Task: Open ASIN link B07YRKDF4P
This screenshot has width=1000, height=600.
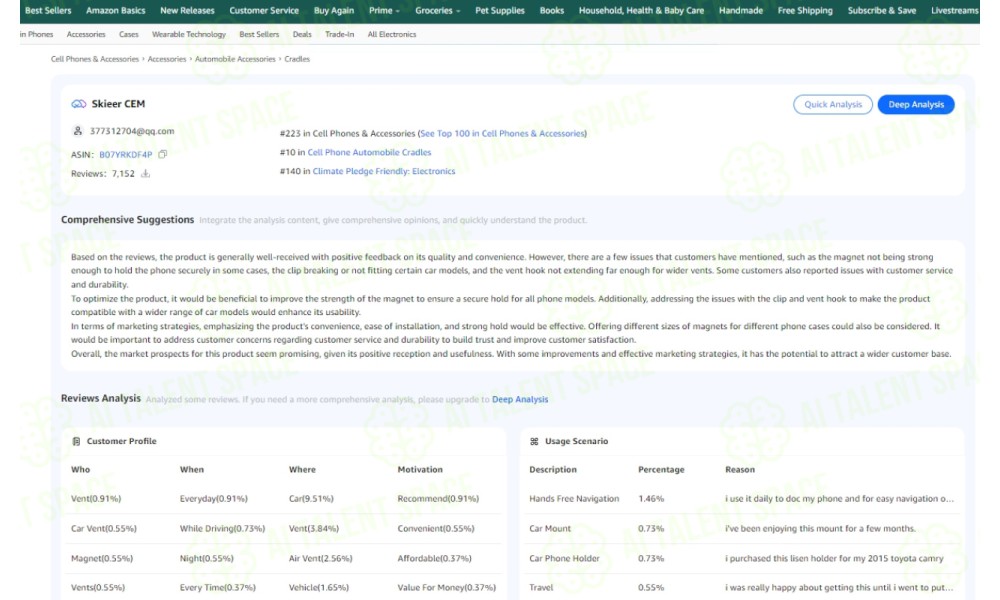Action: coord(126,154)
